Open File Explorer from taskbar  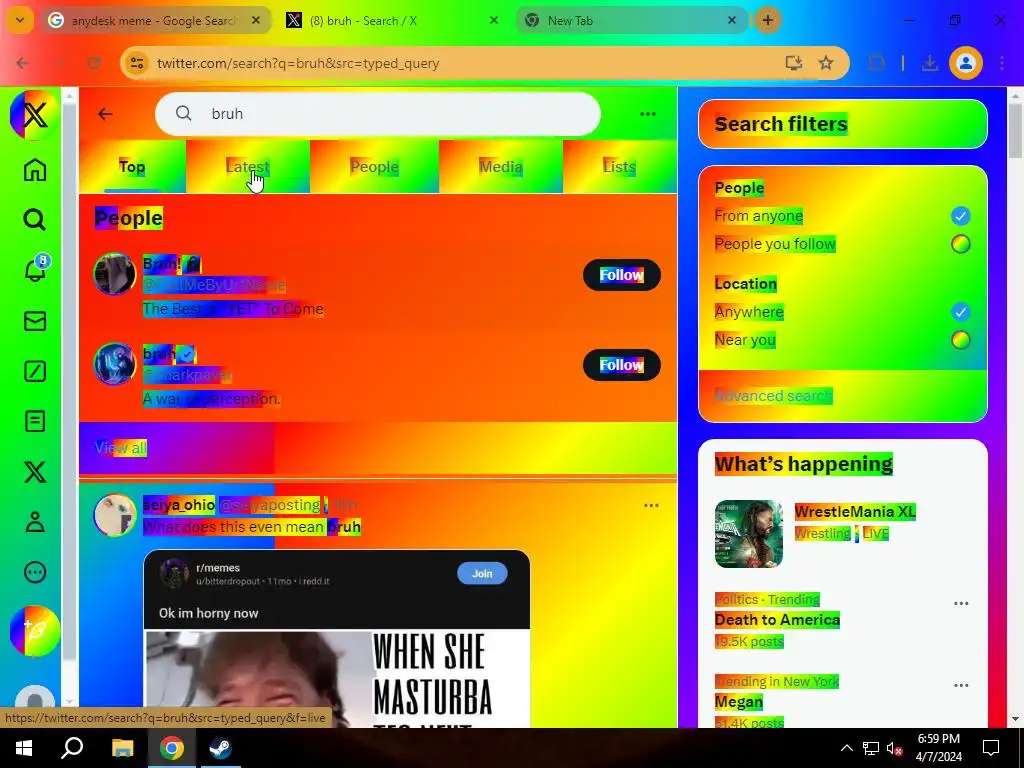[122, 748]
